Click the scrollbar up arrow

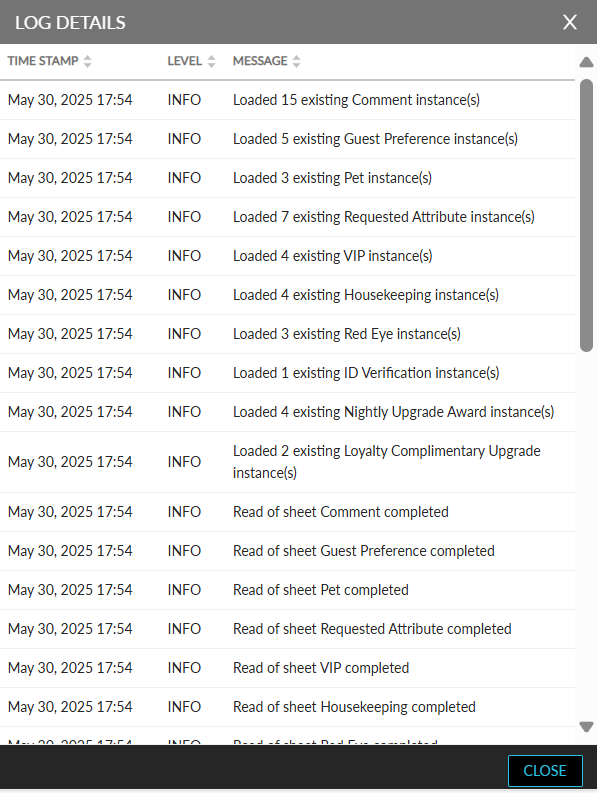586,62
